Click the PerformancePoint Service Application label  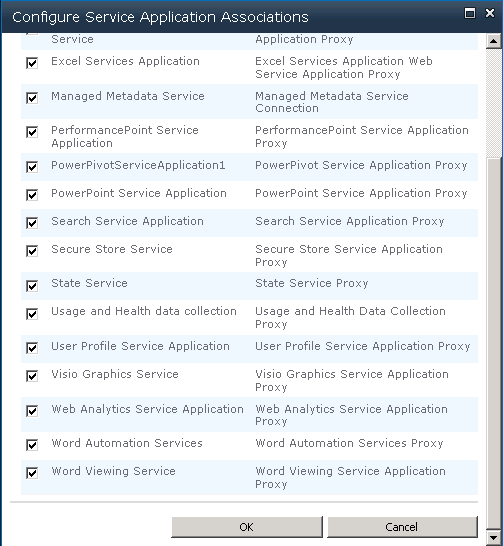coord(125,136)
